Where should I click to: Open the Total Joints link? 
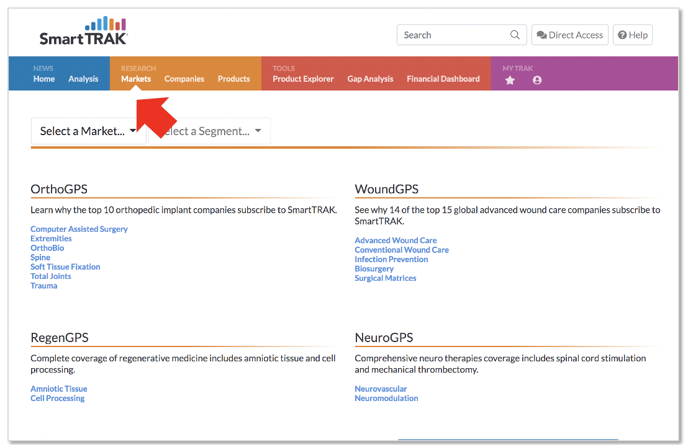pyautogui.click(x=51, y=276)
